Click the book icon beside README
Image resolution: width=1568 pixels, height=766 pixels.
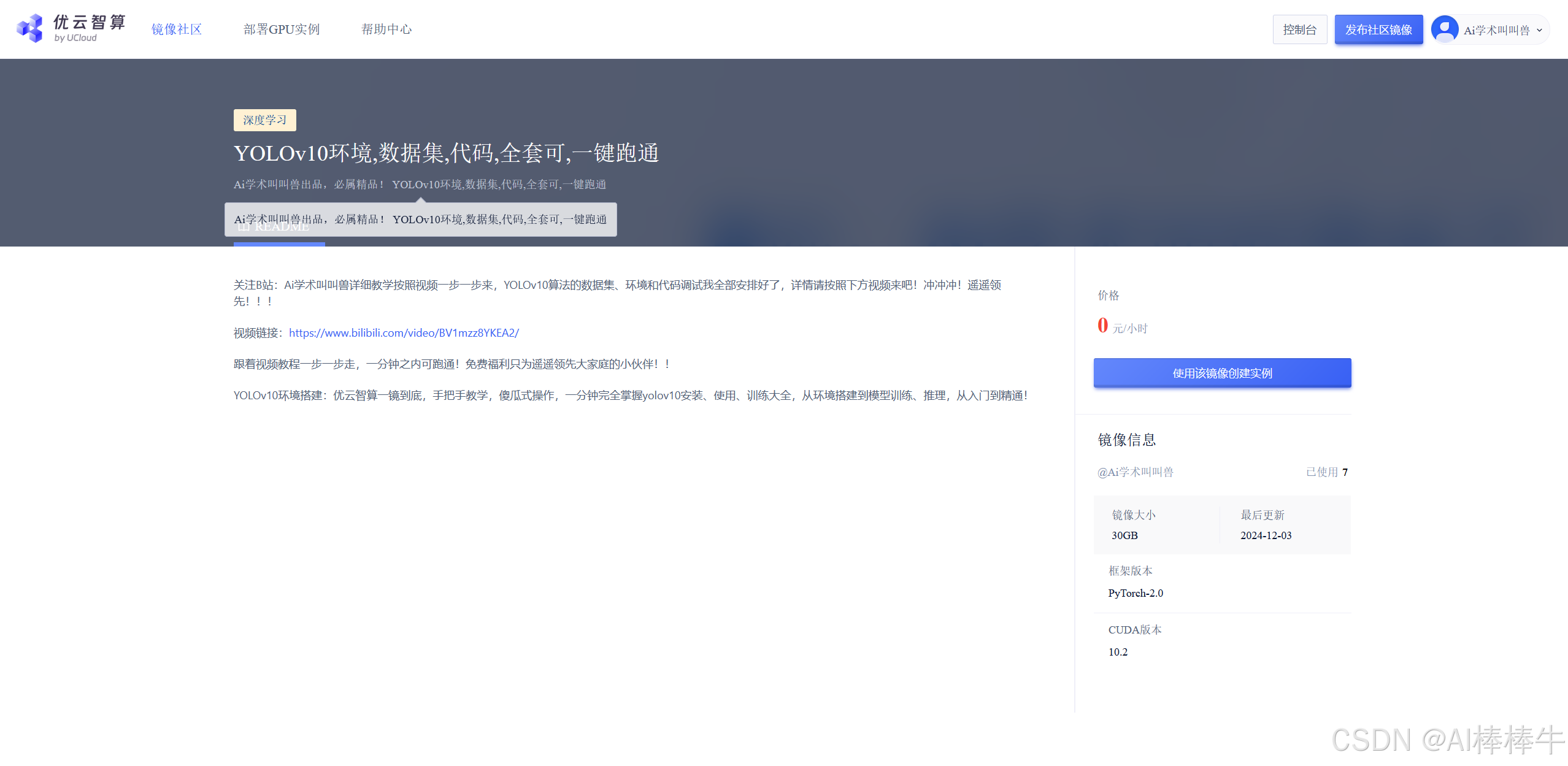[x=243, y=227]
